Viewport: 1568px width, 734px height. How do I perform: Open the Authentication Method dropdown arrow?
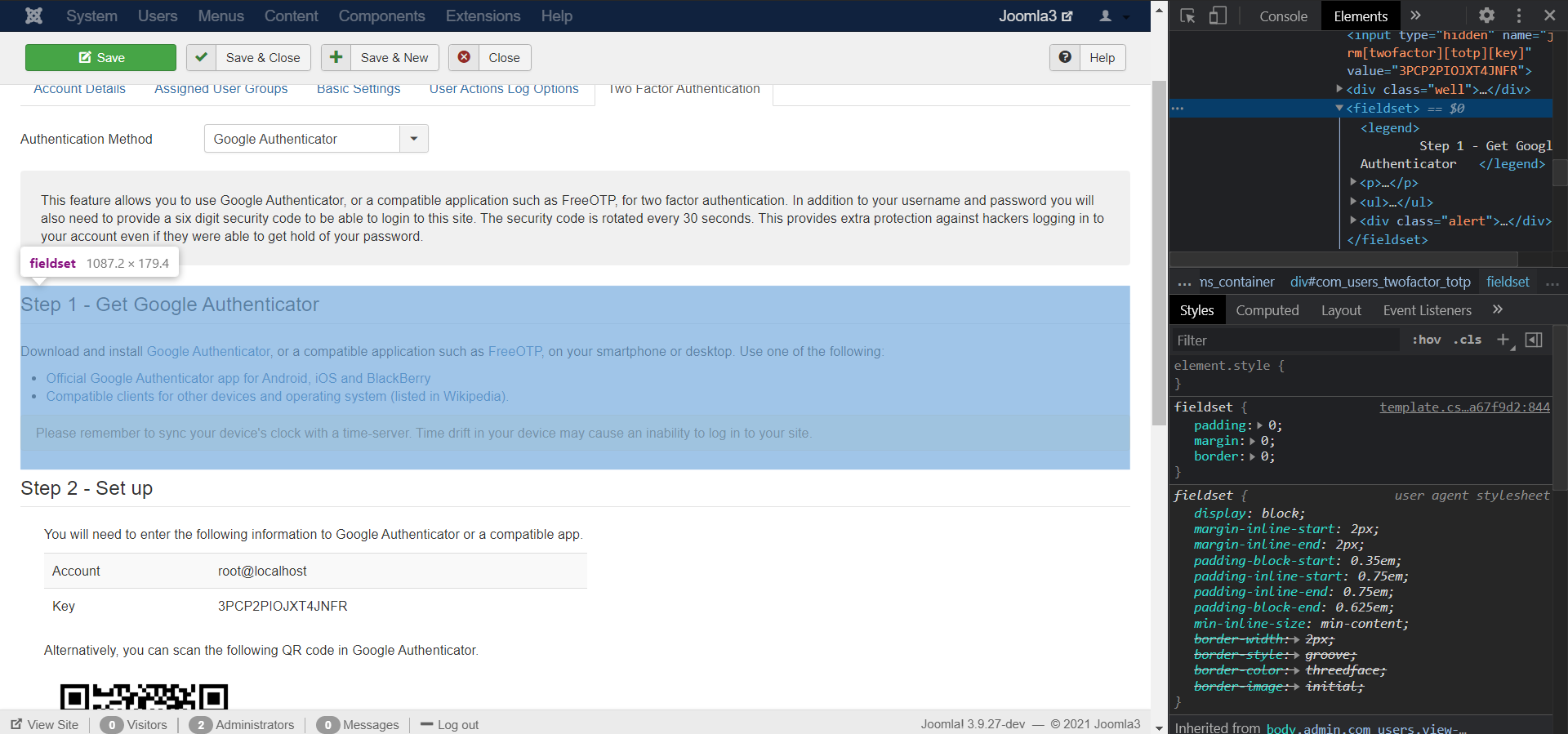tap(414, 139)
